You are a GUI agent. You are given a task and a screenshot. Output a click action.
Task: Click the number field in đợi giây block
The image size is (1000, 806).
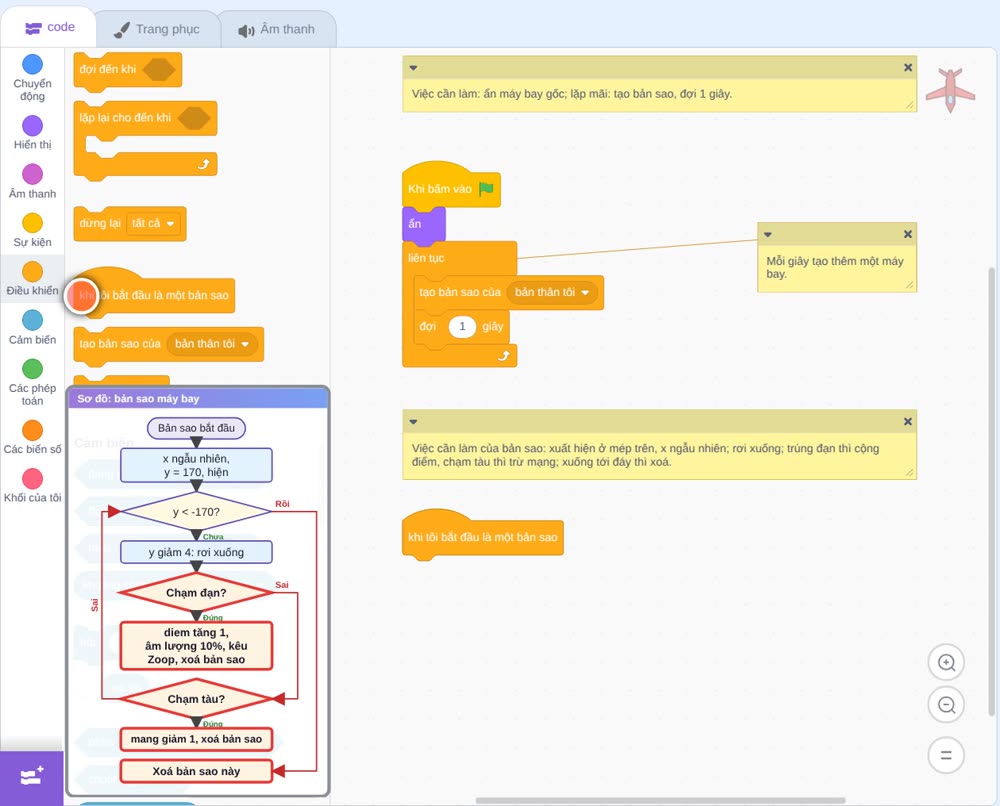click(462, 326)
